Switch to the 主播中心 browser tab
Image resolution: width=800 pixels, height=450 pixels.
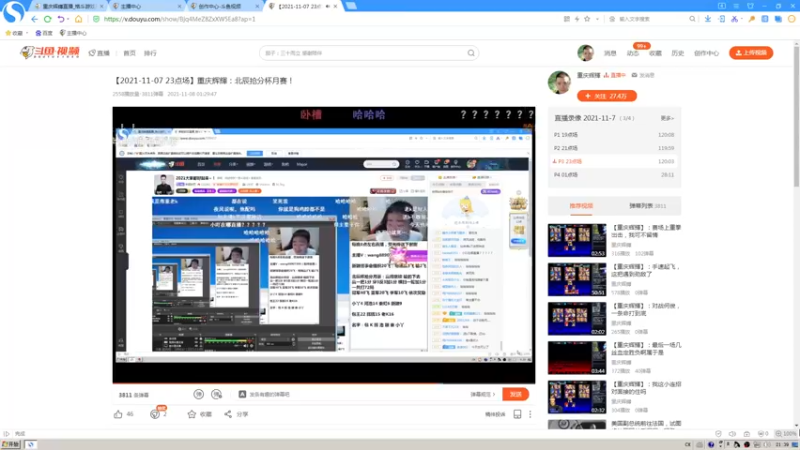[147, 6]
